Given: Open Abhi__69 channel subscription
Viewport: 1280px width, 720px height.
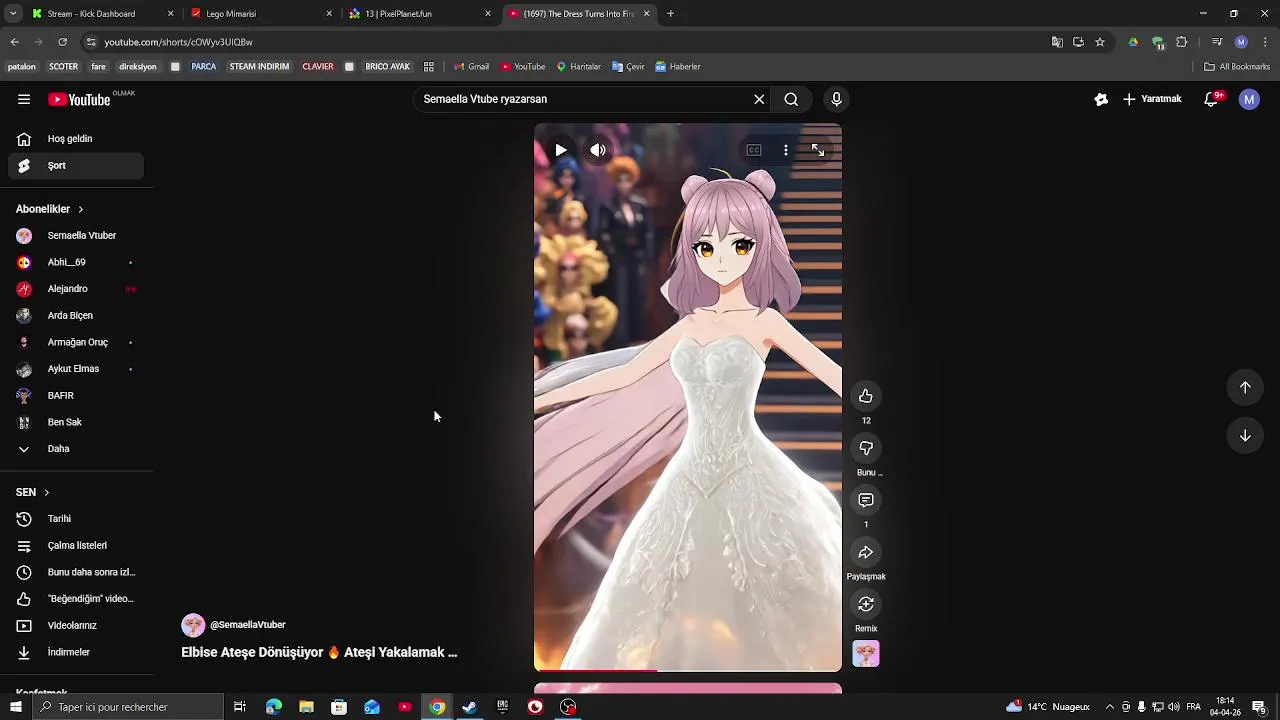Looking at the screenshot, I should (x=76, y=262).
